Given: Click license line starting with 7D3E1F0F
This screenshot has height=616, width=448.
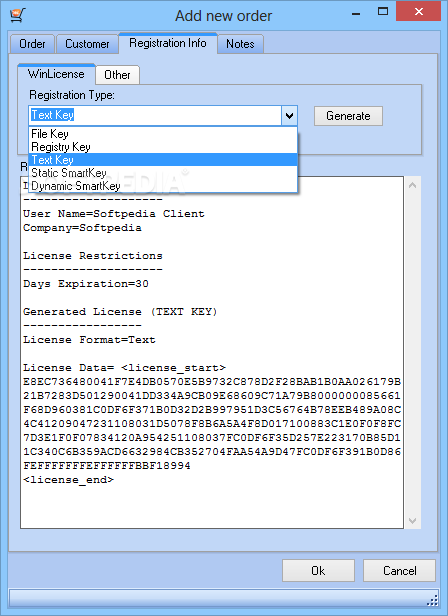Looking at the screenshot, I should point(212,438).
